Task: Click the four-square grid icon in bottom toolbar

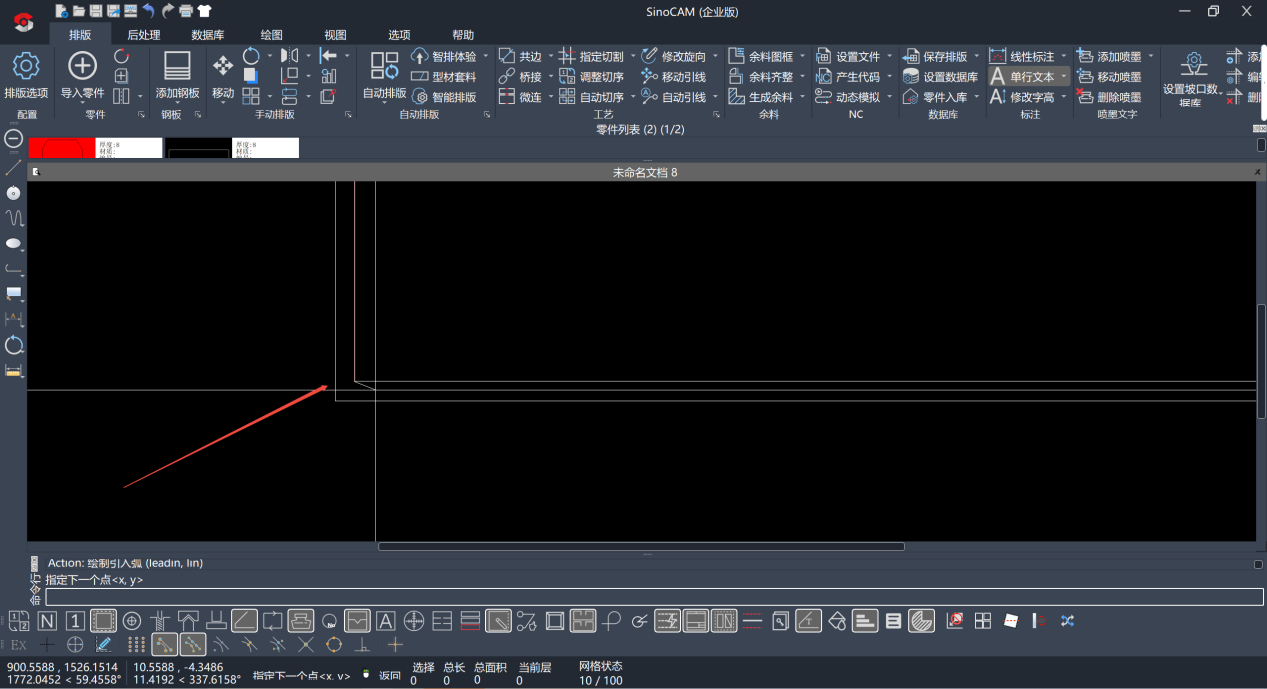Action: coord(983,621)
